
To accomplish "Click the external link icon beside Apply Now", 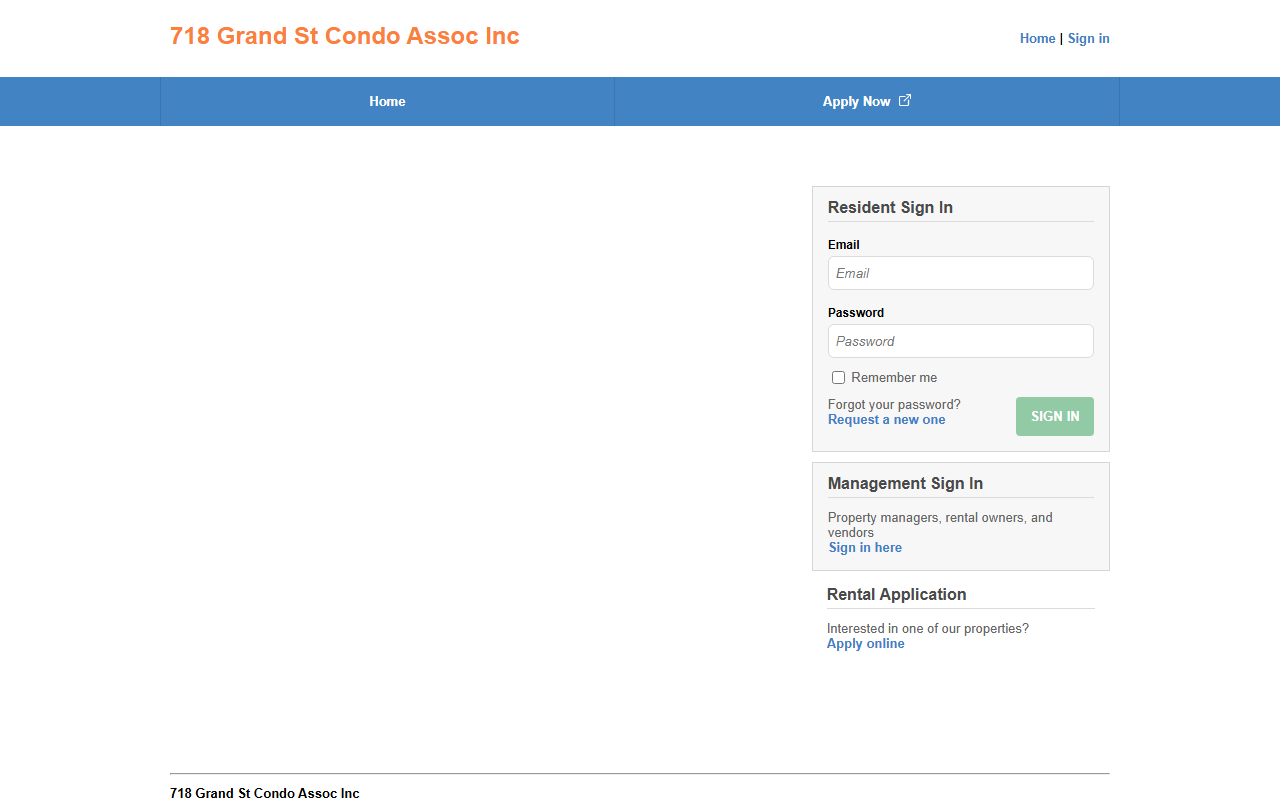I will pyautogui.click(x=905, y=100).
